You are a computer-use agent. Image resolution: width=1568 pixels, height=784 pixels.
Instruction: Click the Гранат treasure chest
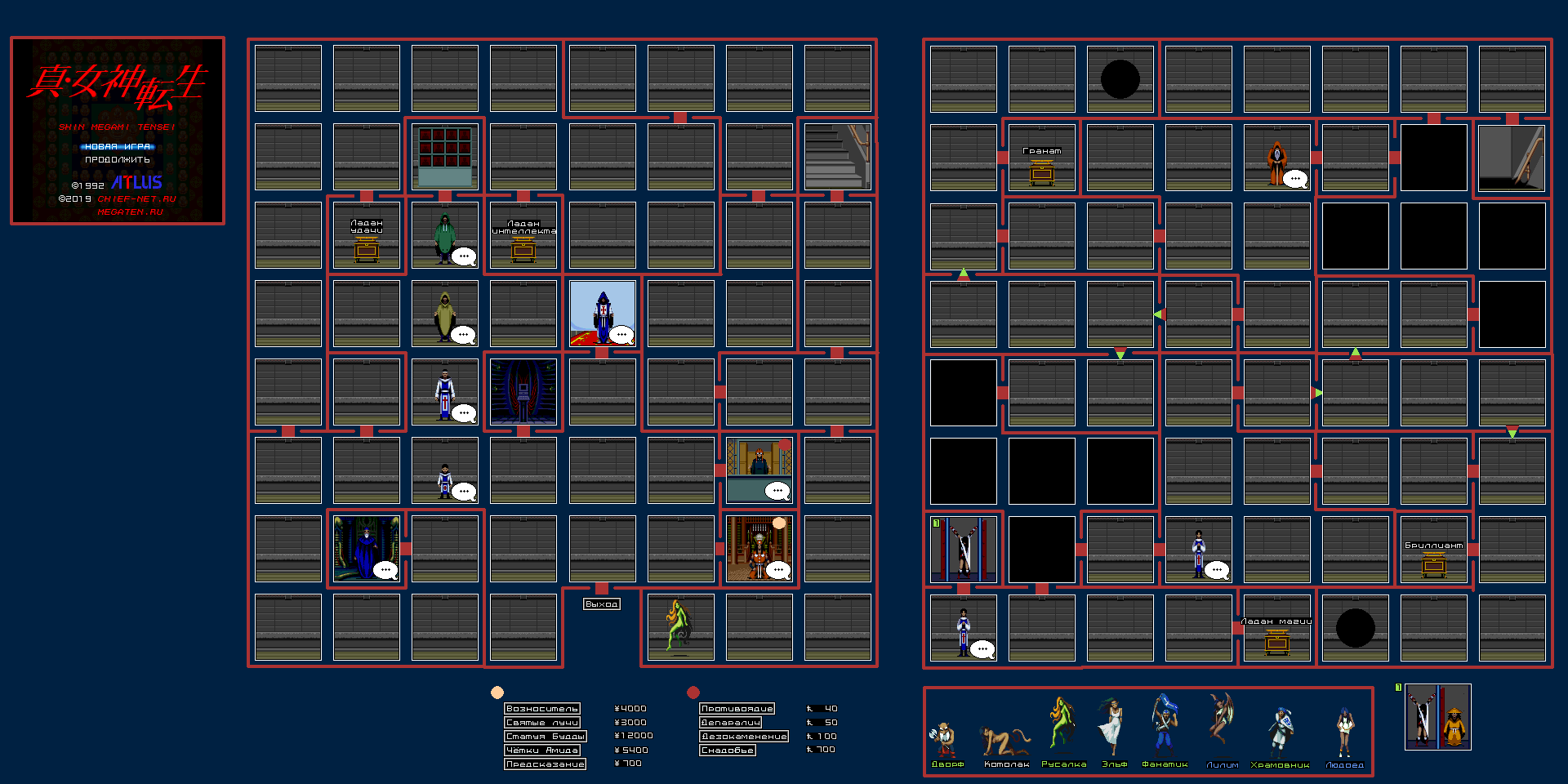tap(1042, 171)
